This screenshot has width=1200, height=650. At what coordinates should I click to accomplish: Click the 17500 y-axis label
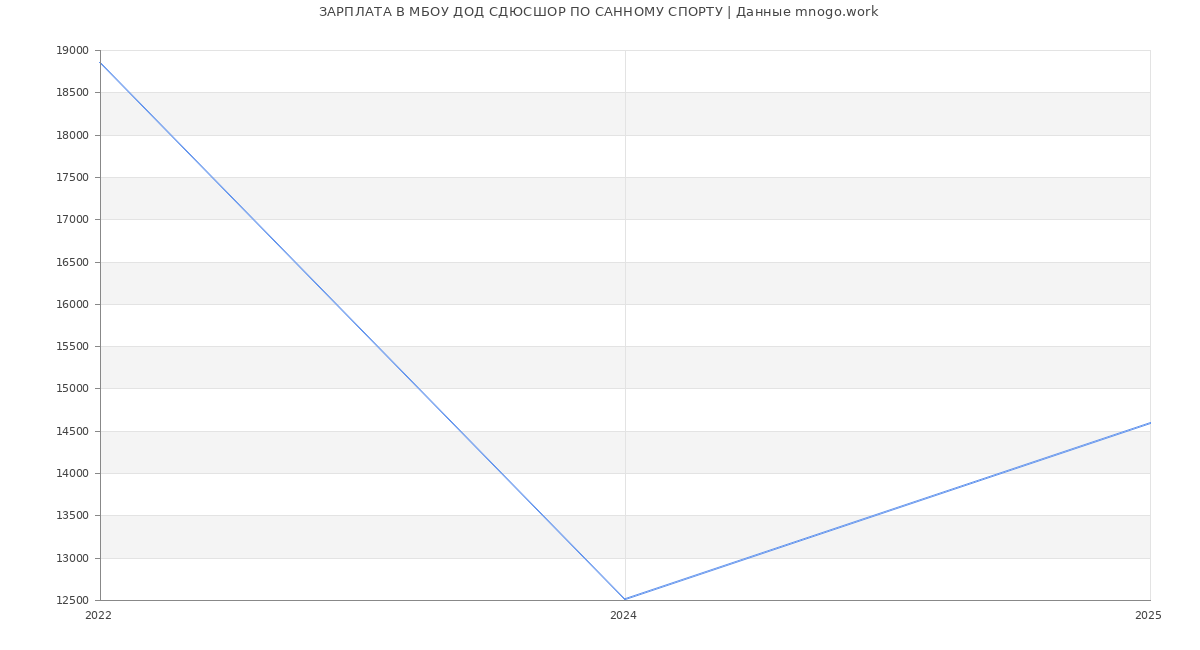[x=72, y=178]
